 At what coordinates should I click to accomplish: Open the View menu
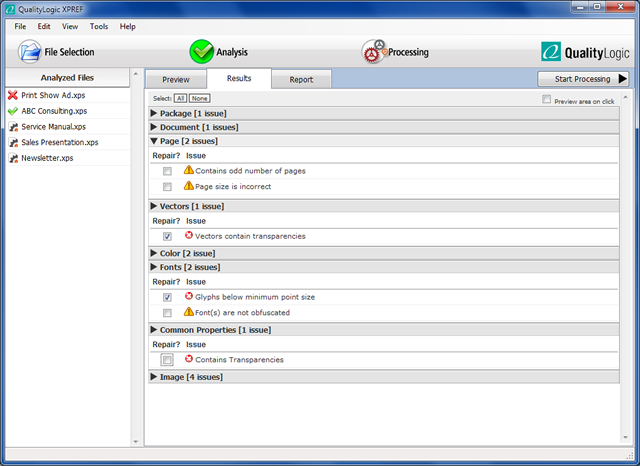pos(70,27)
